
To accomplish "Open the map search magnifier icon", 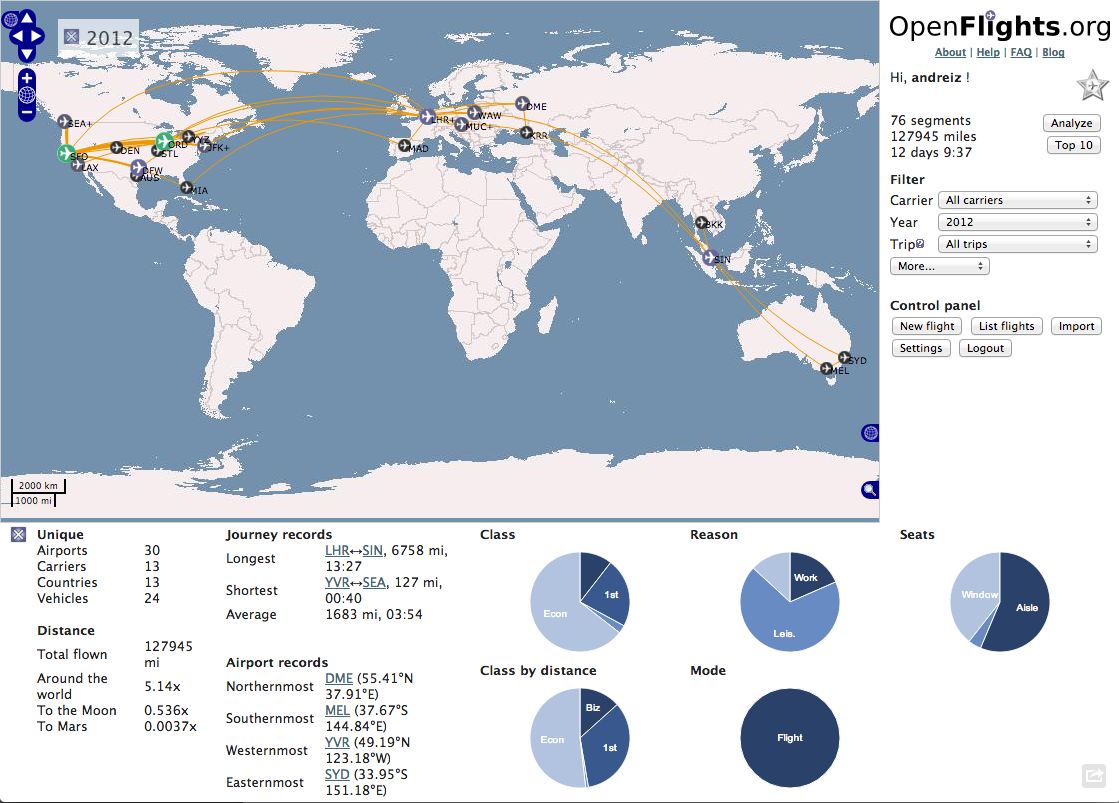I will (870, 489).
